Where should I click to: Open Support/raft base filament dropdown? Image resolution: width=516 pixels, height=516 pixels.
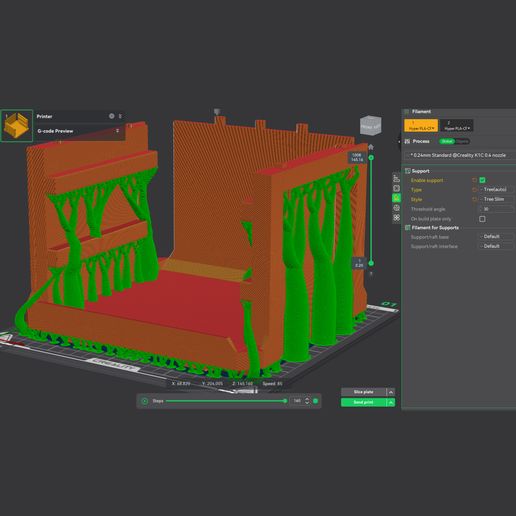497,237
